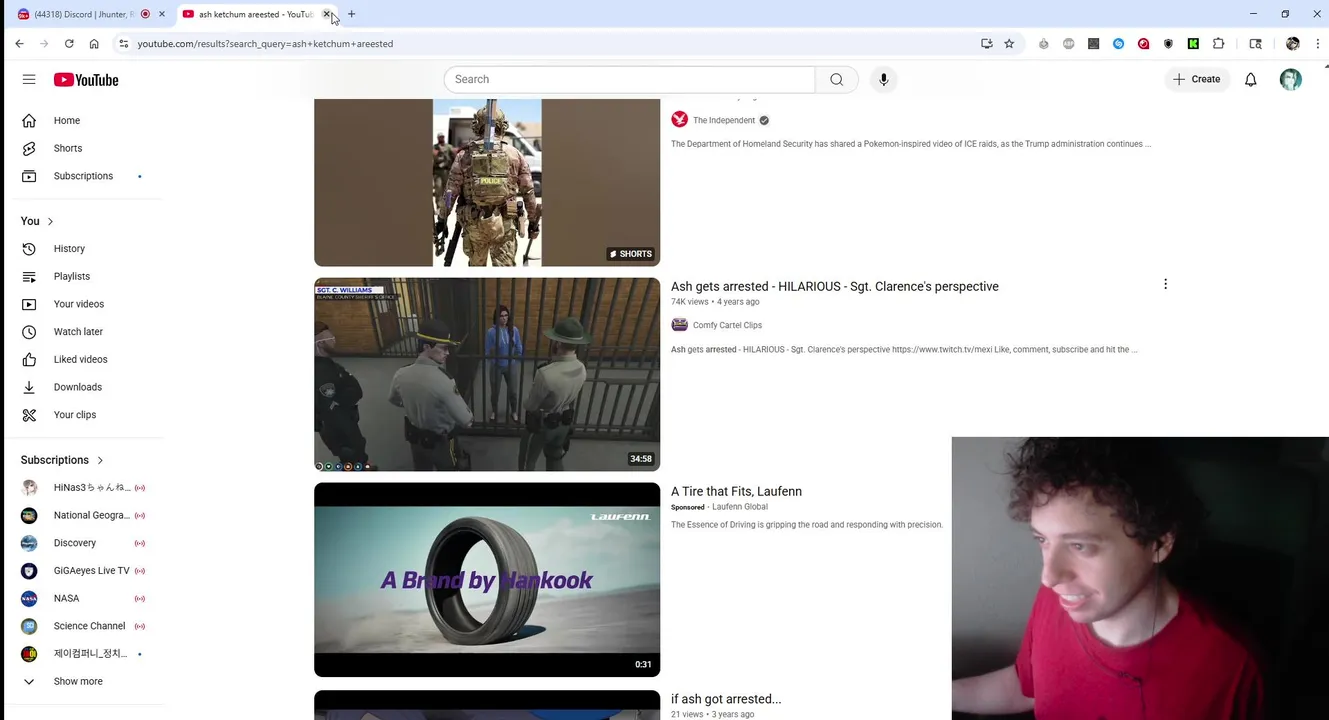Open The Independent channel avatar

[x=680, y=120]
